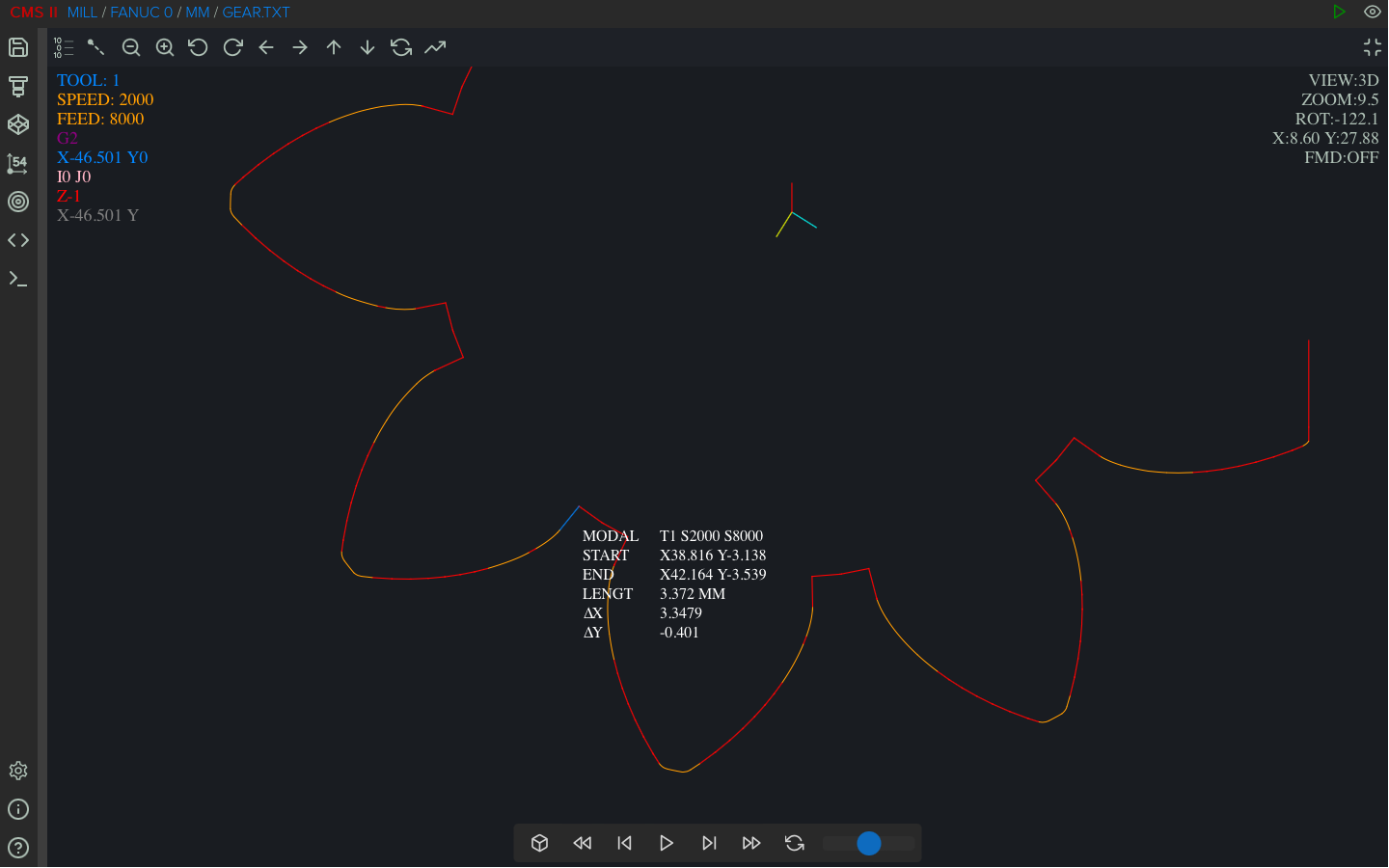Play the toolpath simulation
Viewport: 1389px width, 868px height.
coord(667,843)
